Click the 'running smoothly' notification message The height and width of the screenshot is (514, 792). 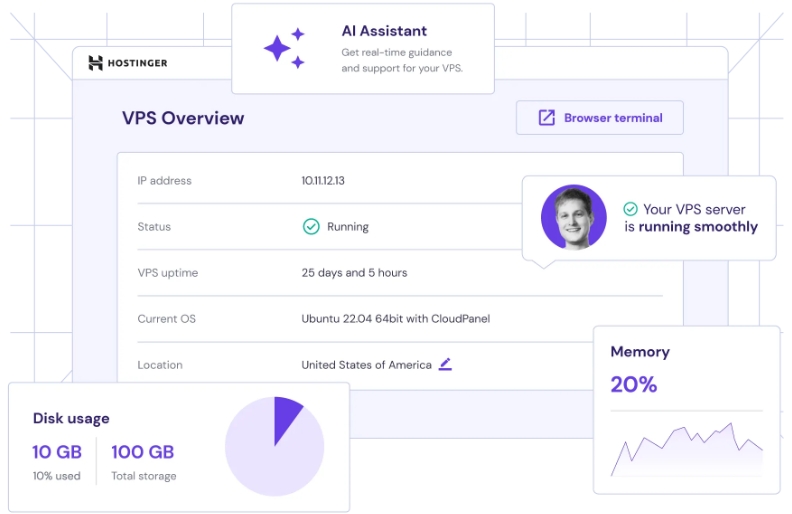(x=697, y=227)
